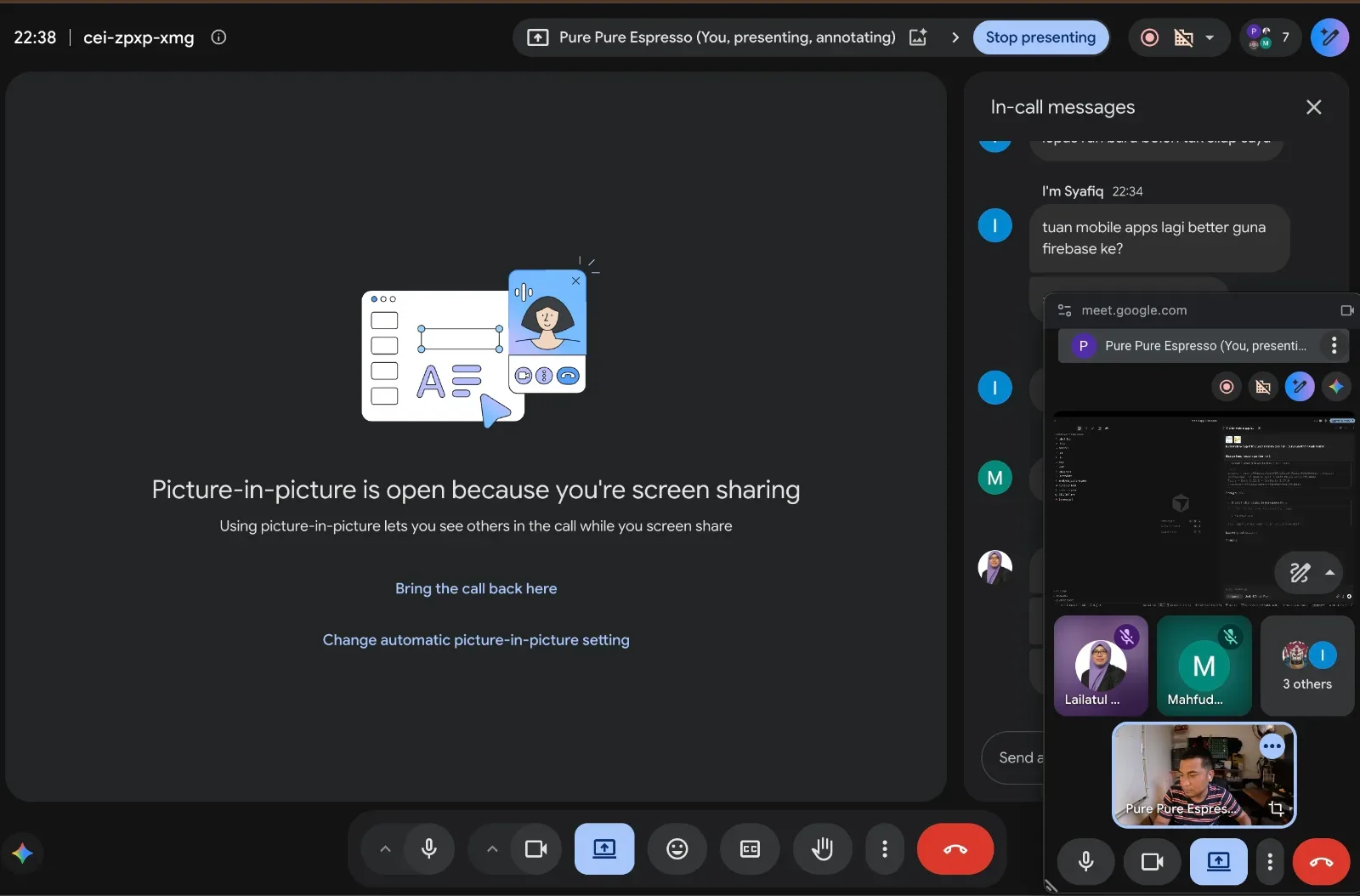Click record icon in picture-in-picture window
This screenshot has height=896, width=1360.
[x=1227, y=387]
